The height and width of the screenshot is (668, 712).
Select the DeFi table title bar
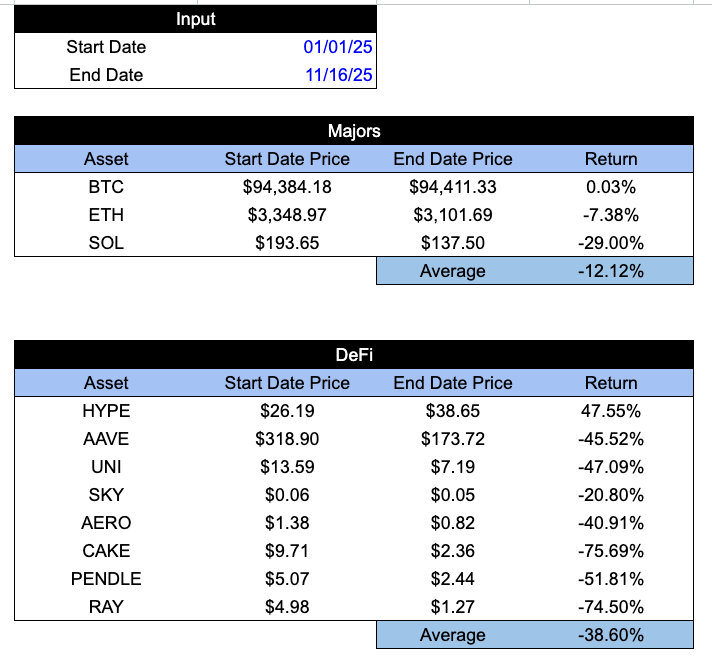(354, 355)
